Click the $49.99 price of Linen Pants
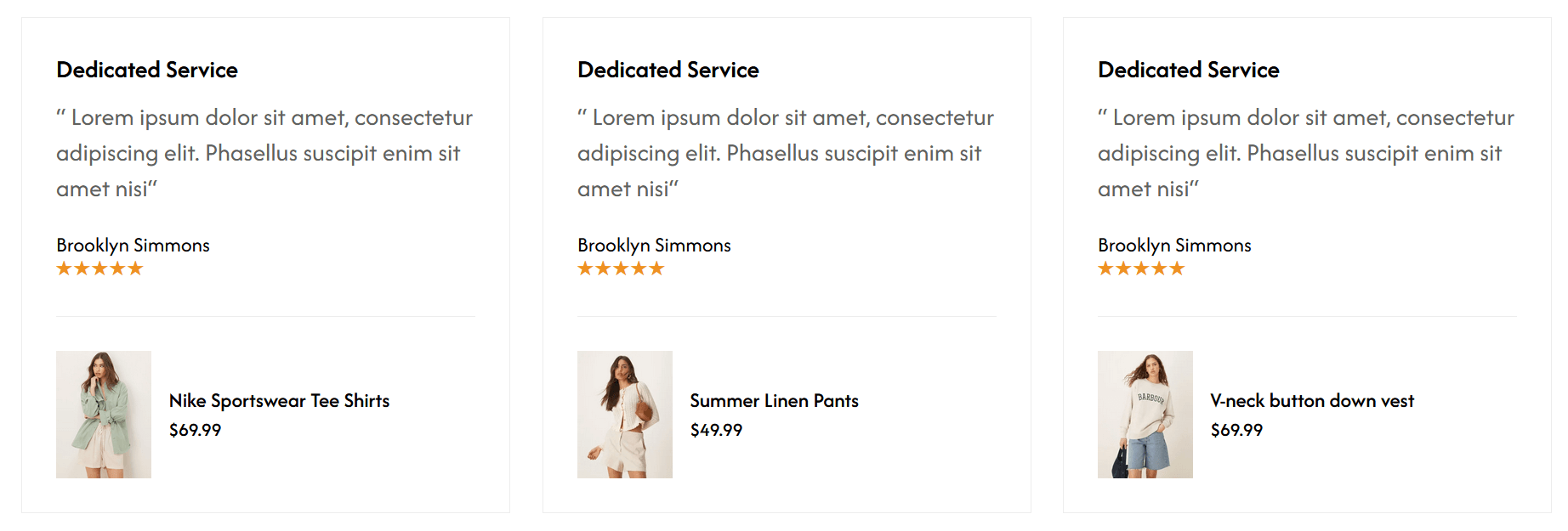This screenshot has height=531, width=1568. (x=716, y=430)
